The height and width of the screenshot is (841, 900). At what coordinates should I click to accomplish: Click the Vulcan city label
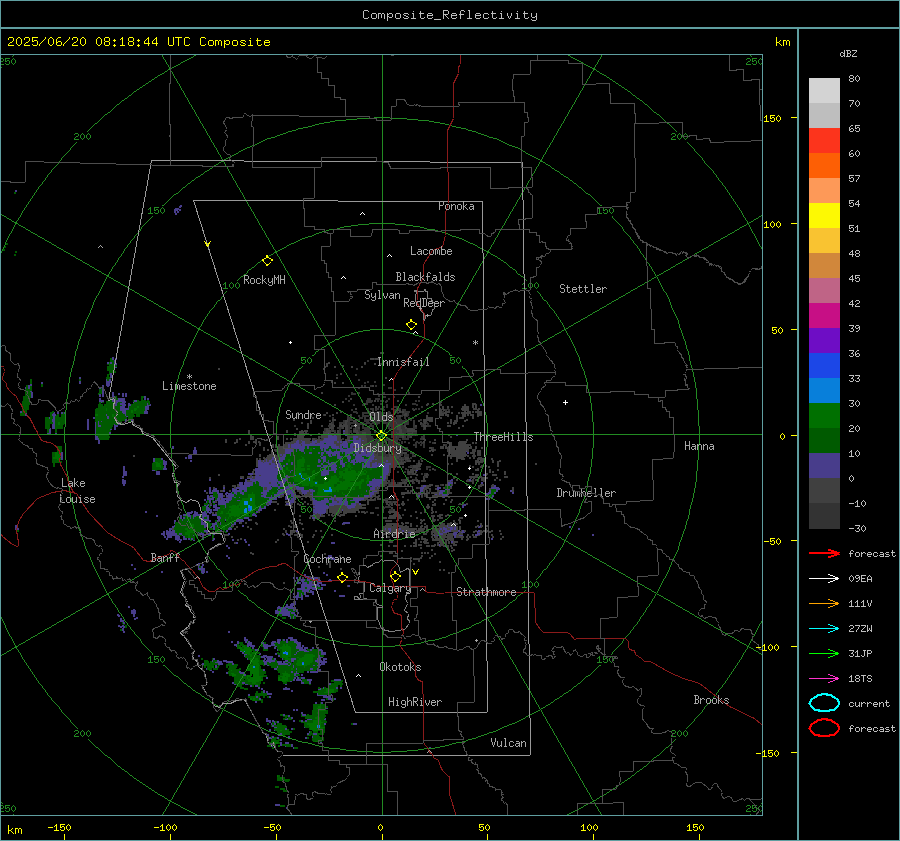pos(508,743)
